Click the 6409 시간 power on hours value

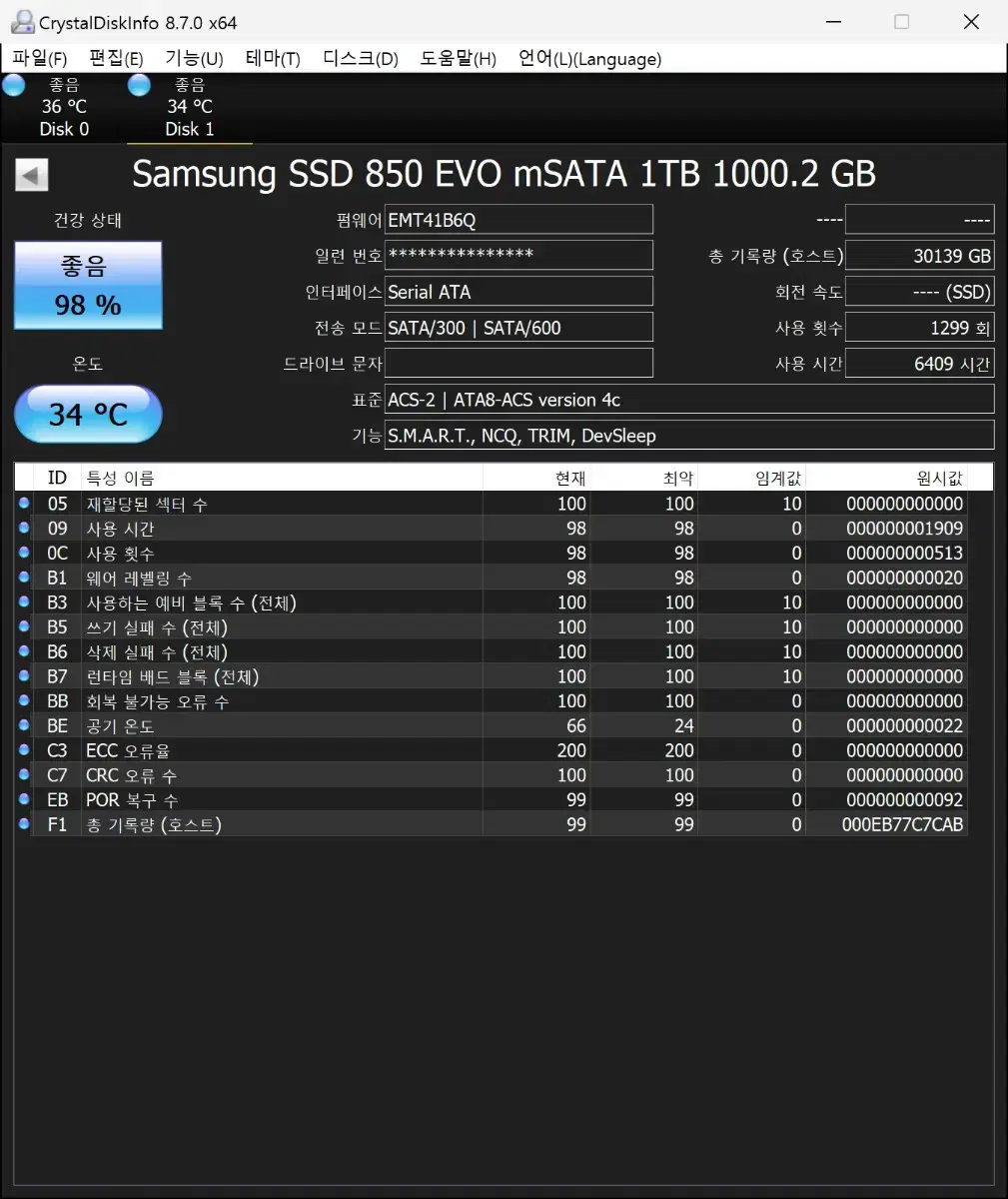click(x=919, y=363)
